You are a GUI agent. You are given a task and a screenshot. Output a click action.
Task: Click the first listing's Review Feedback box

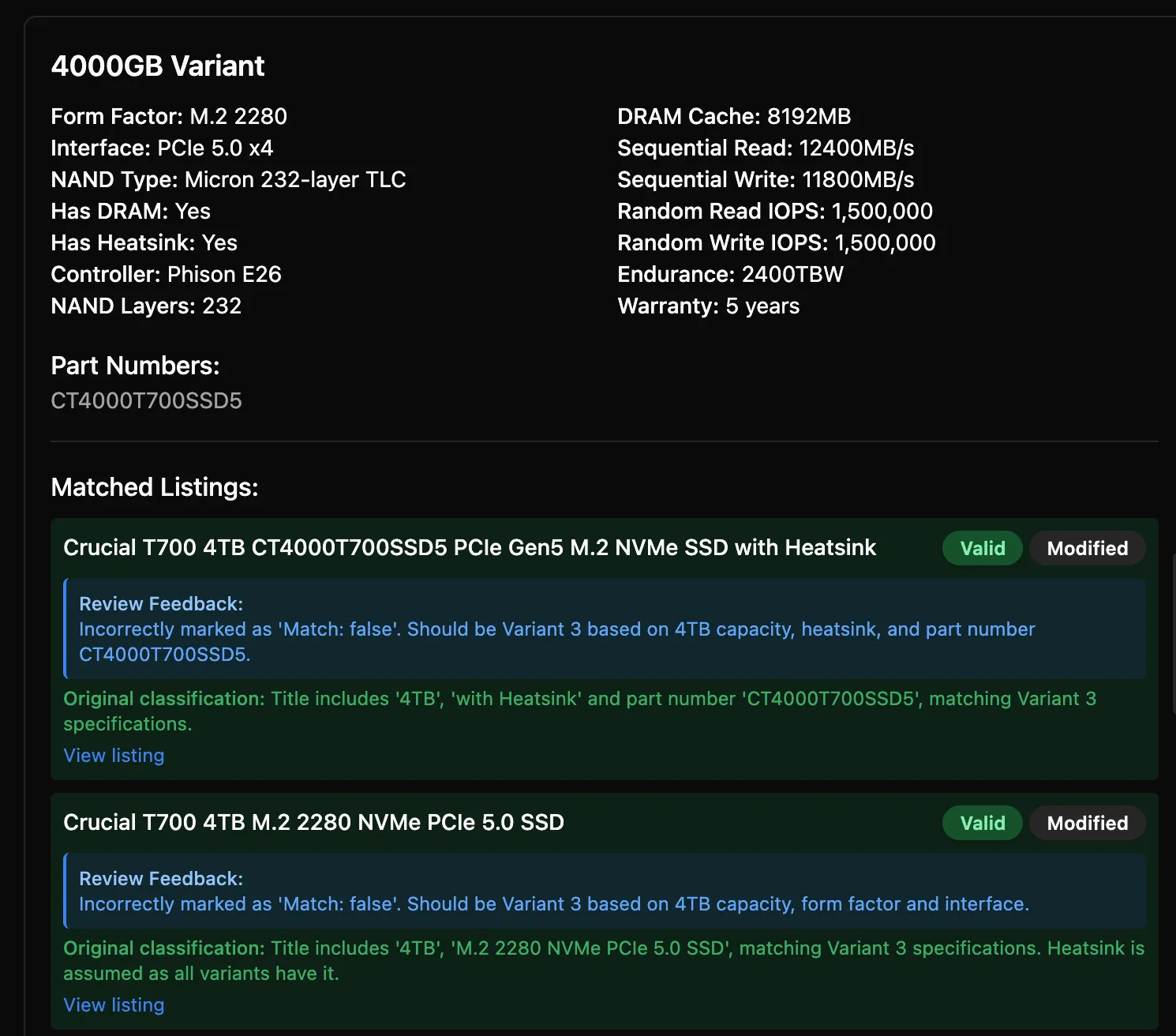point(605,629)
